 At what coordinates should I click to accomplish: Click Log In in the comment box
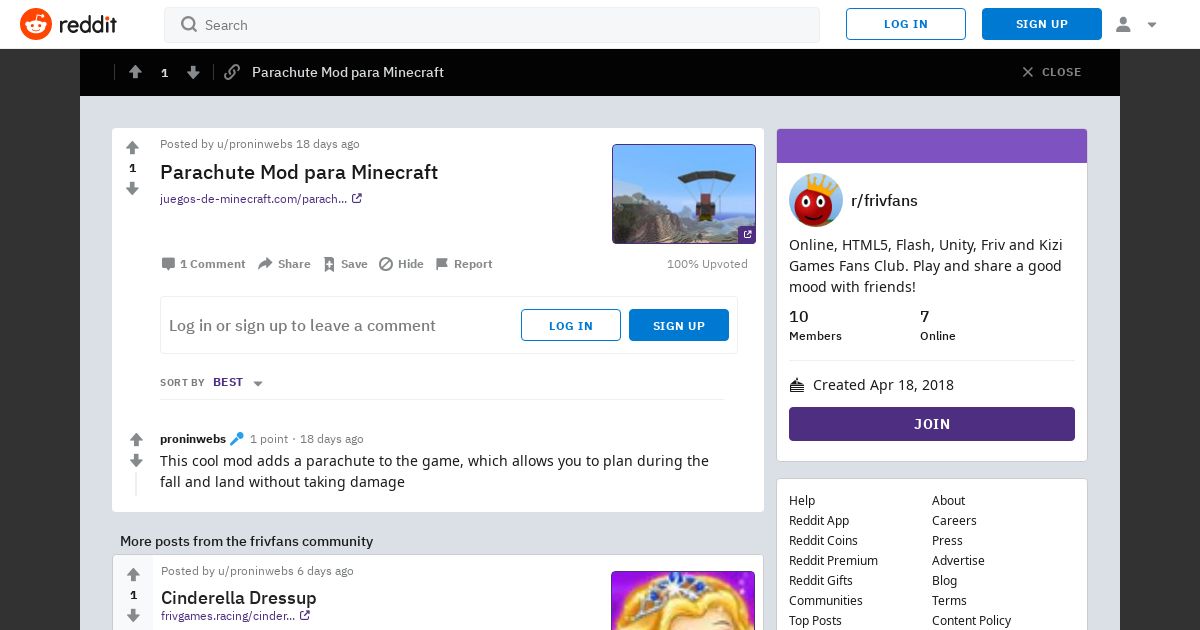[571, 325]
